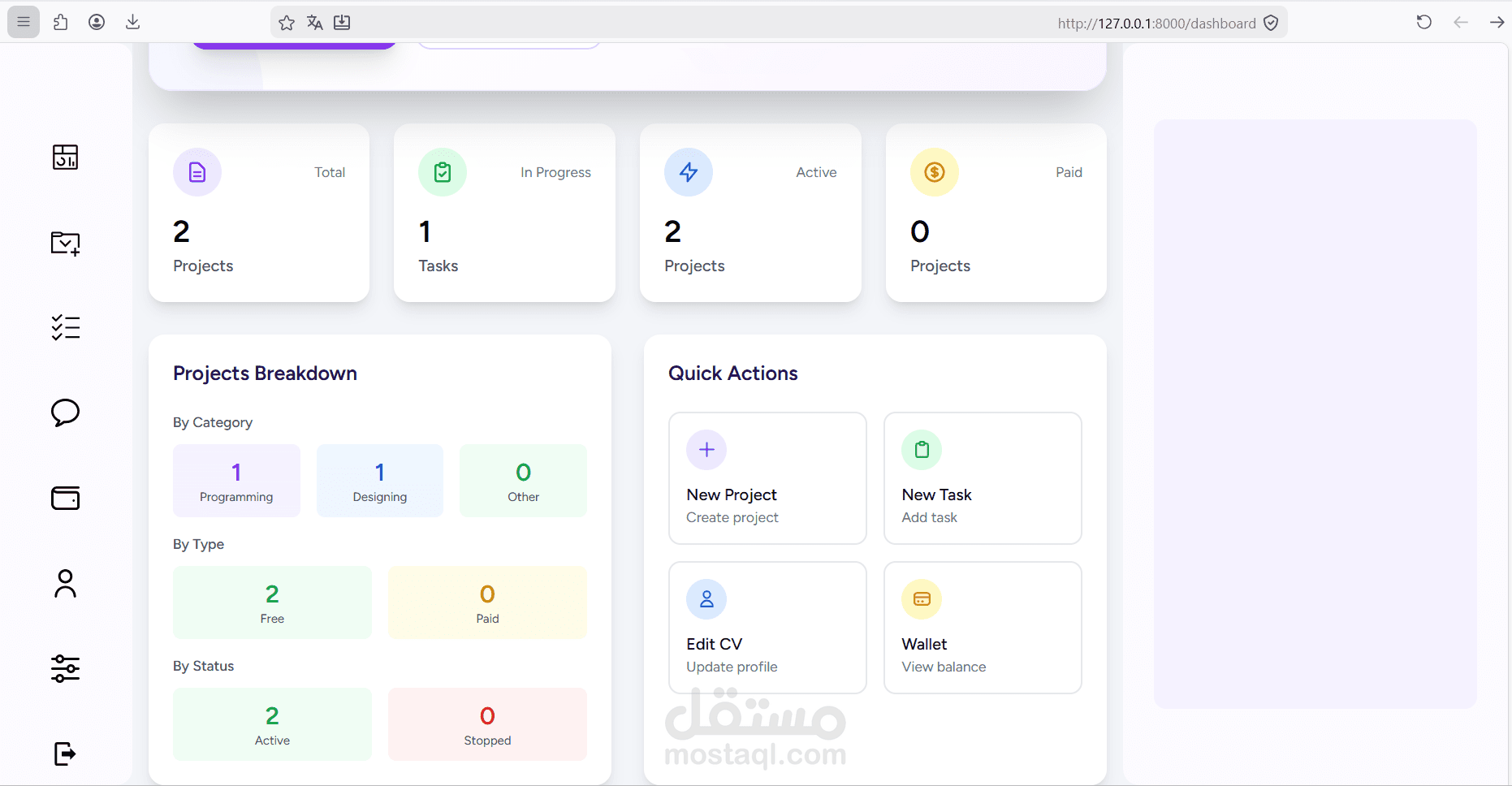The height and width of the screenshot is (786, 1512).
Task: Open the profile person sidebar icon
Action: [x=65, y=583]
